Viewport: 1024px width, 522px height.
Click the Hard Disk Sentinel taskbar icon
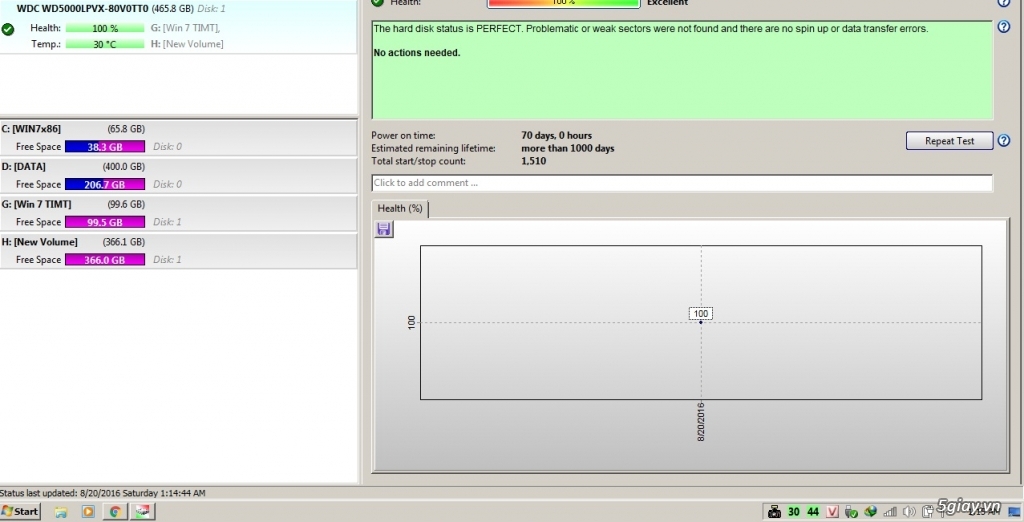tap(143, 511)
